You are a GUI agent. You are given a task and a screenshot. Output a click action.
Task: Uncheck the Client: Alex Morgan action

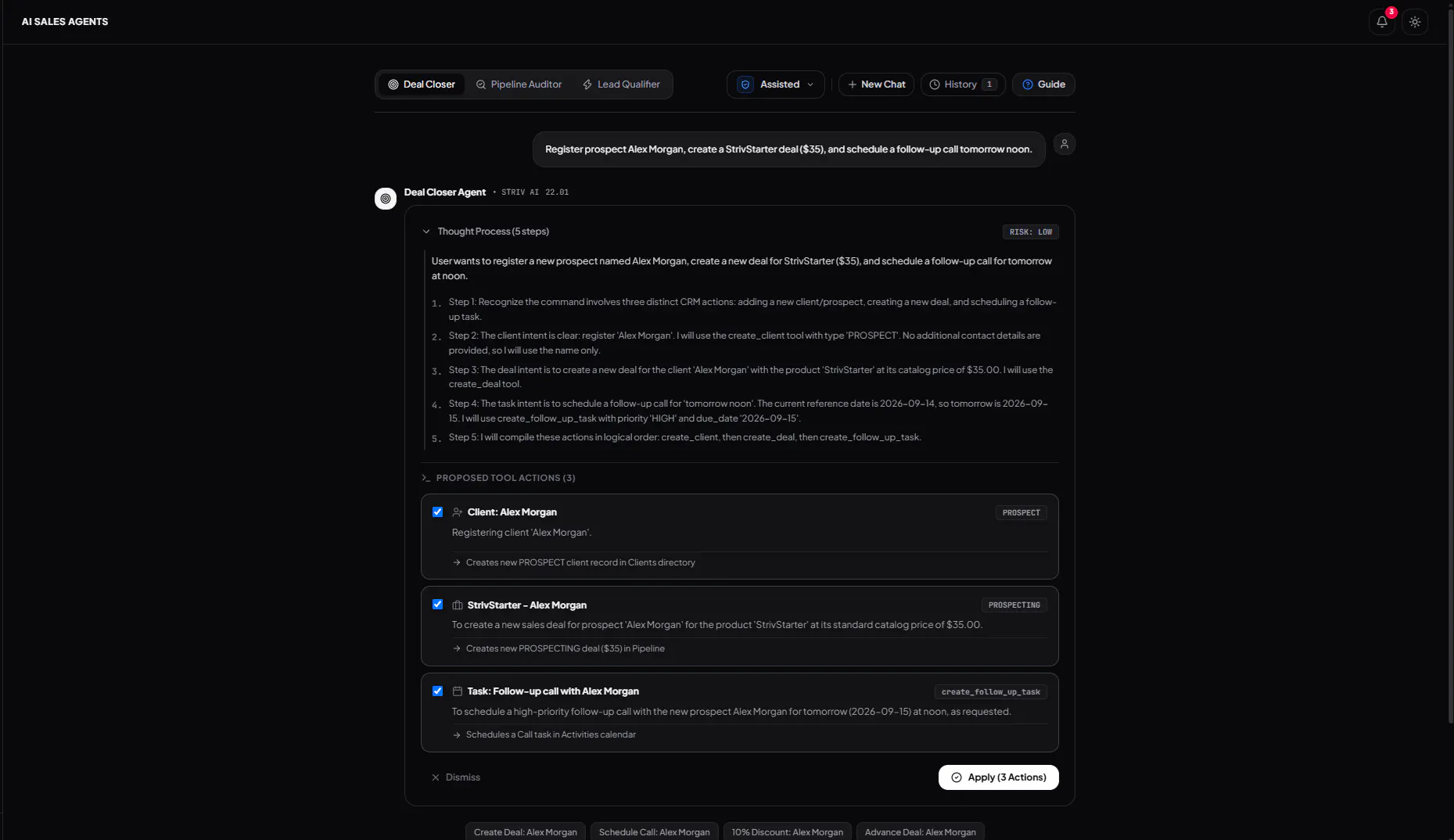tap(437, 512)
